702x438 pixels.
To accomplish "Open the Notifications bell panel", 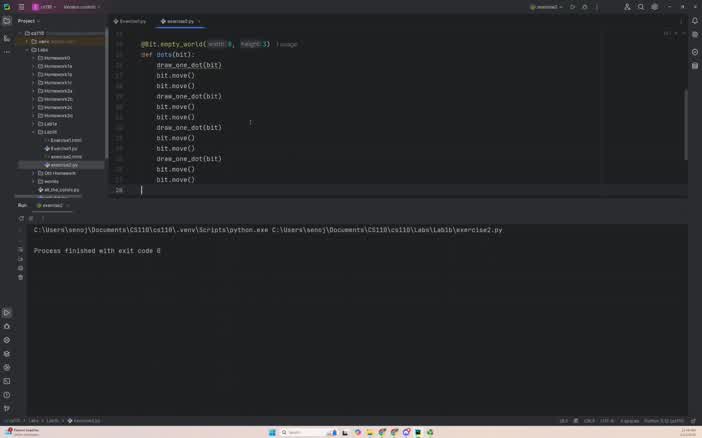I will 695,20.
